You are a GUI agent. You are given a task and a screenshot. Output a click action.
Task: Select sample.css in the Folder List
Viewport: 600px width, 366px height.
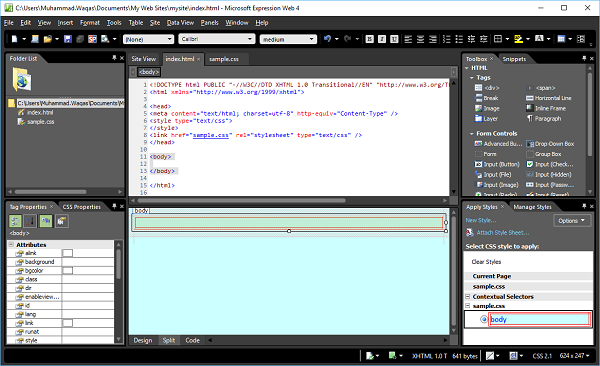41,122
